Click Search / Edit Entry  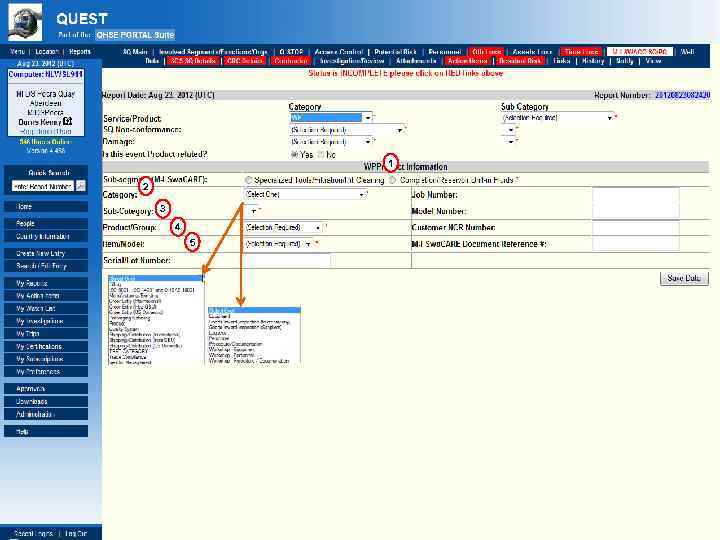[46, 266]
